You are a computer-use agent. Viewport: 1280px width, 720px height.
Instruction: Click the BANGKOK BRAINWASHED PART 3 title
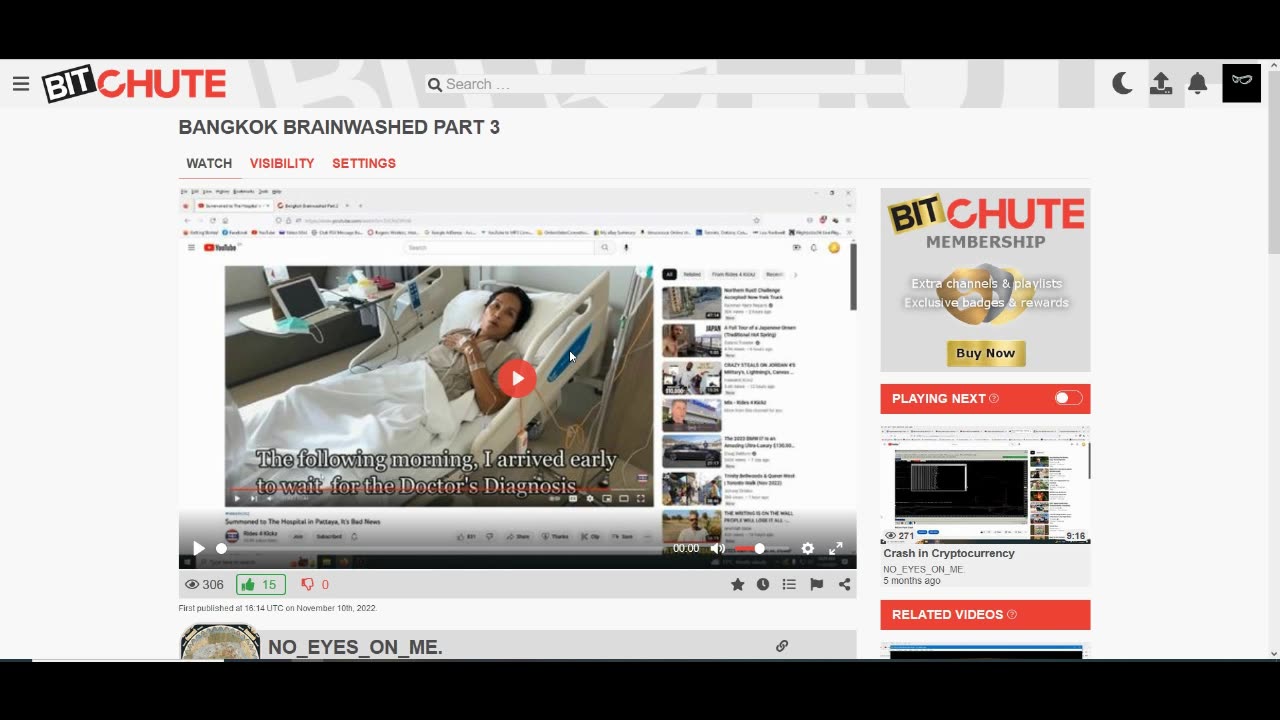(339, 127)
